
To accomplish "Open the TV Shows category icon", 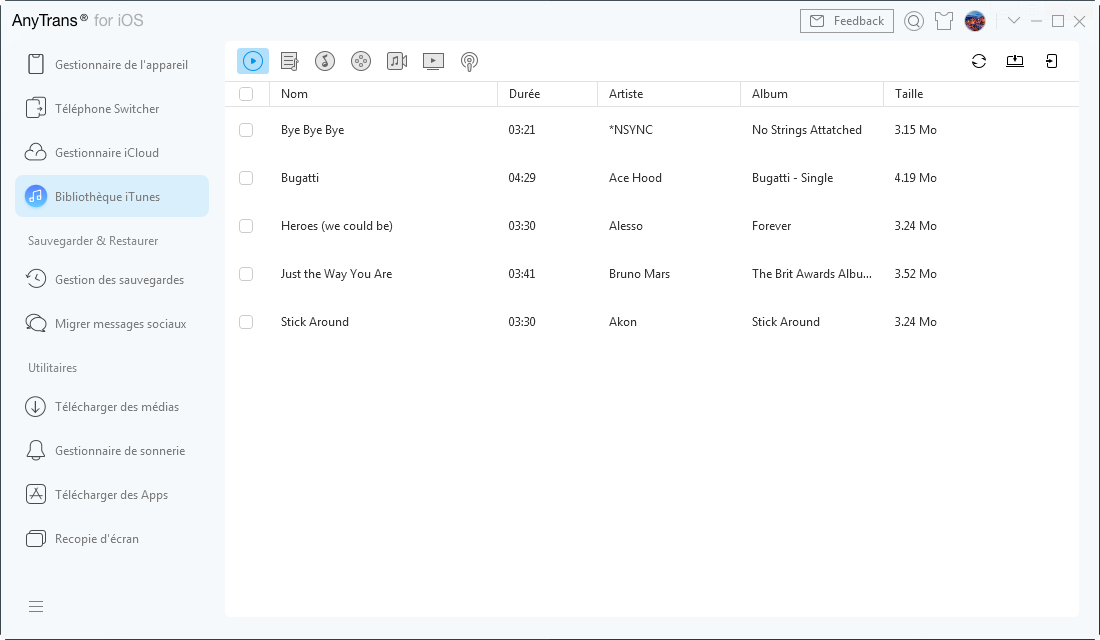I will [x=433, y=61].
